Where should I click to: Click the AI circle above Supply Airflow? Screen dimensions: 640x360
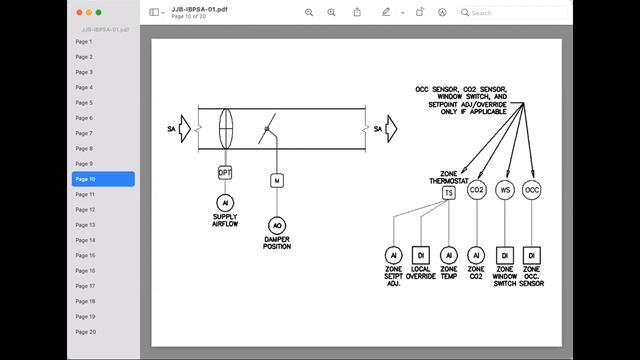point(225,203)
